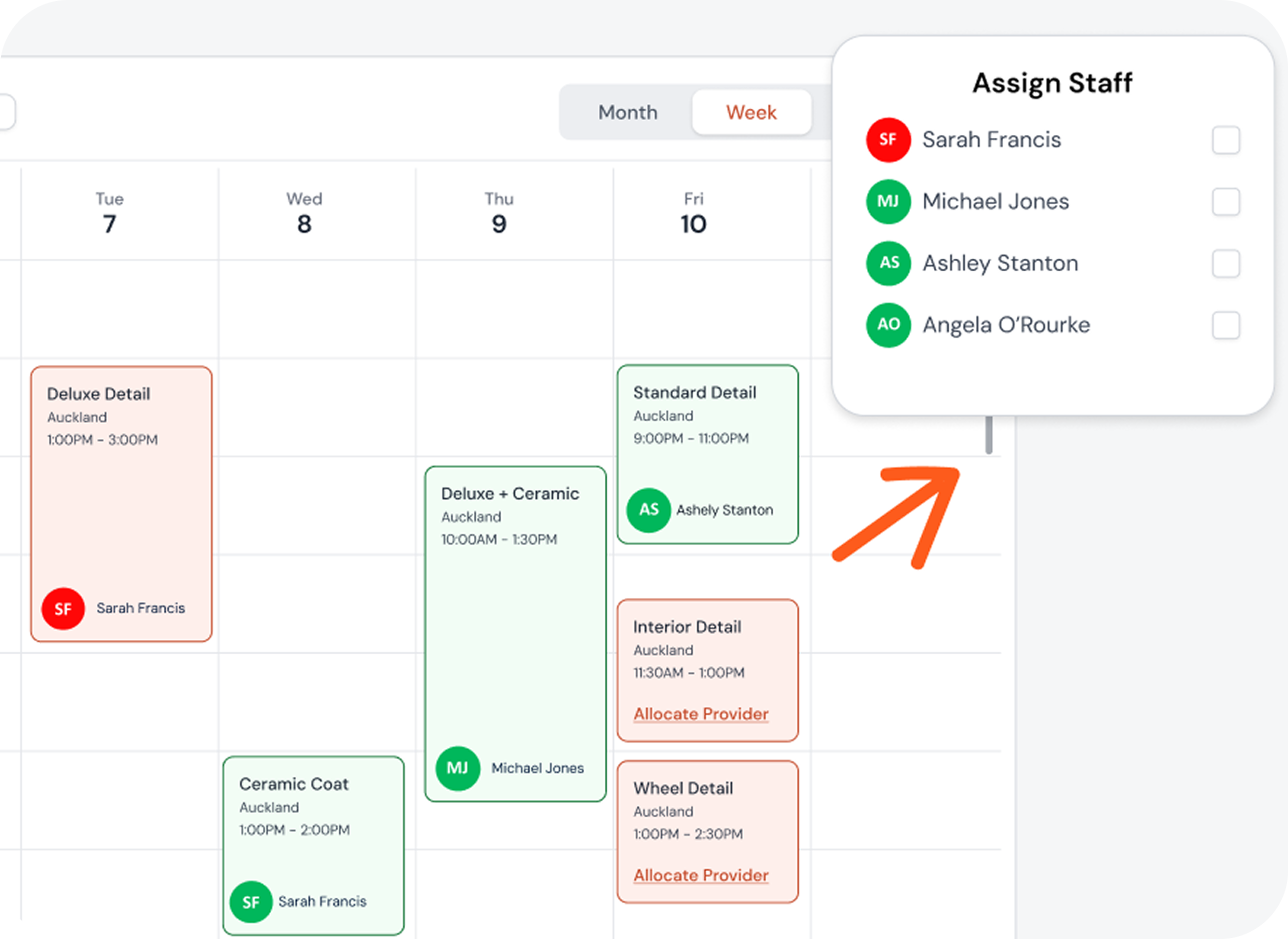Switch to Month view tab
This screenshot has height=939, width=1288.
click(627, 113)
